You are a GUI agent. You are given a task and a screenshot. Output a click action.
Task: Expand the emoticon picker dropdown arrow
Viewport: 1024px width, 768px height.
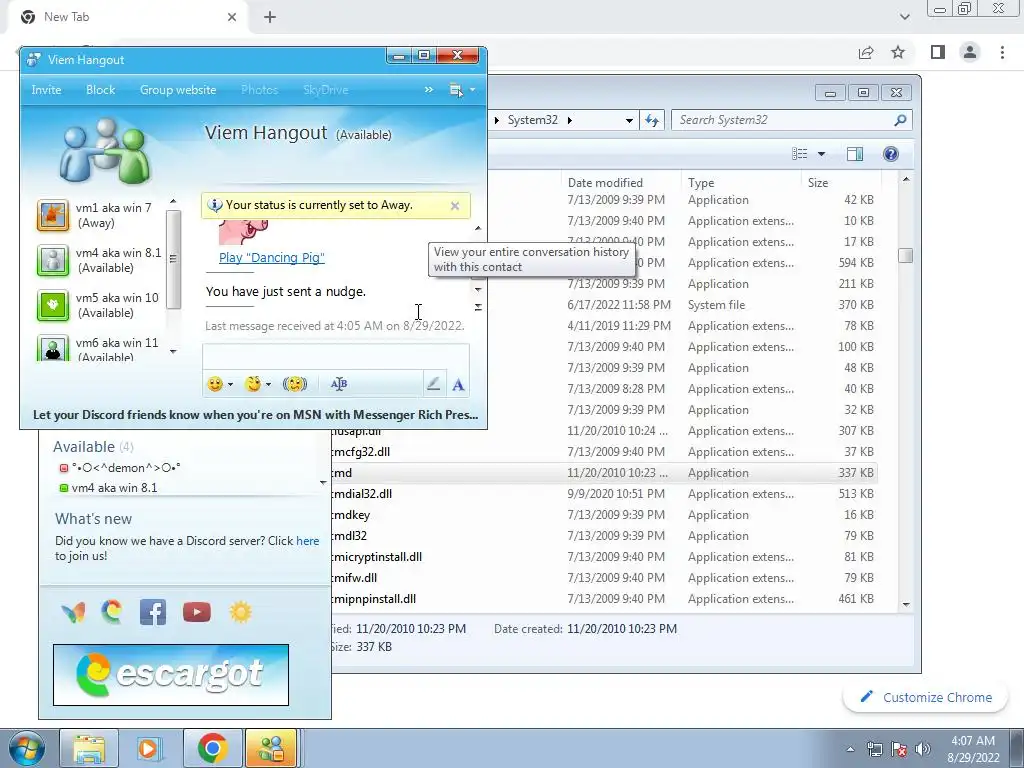[x=231, y=385]
